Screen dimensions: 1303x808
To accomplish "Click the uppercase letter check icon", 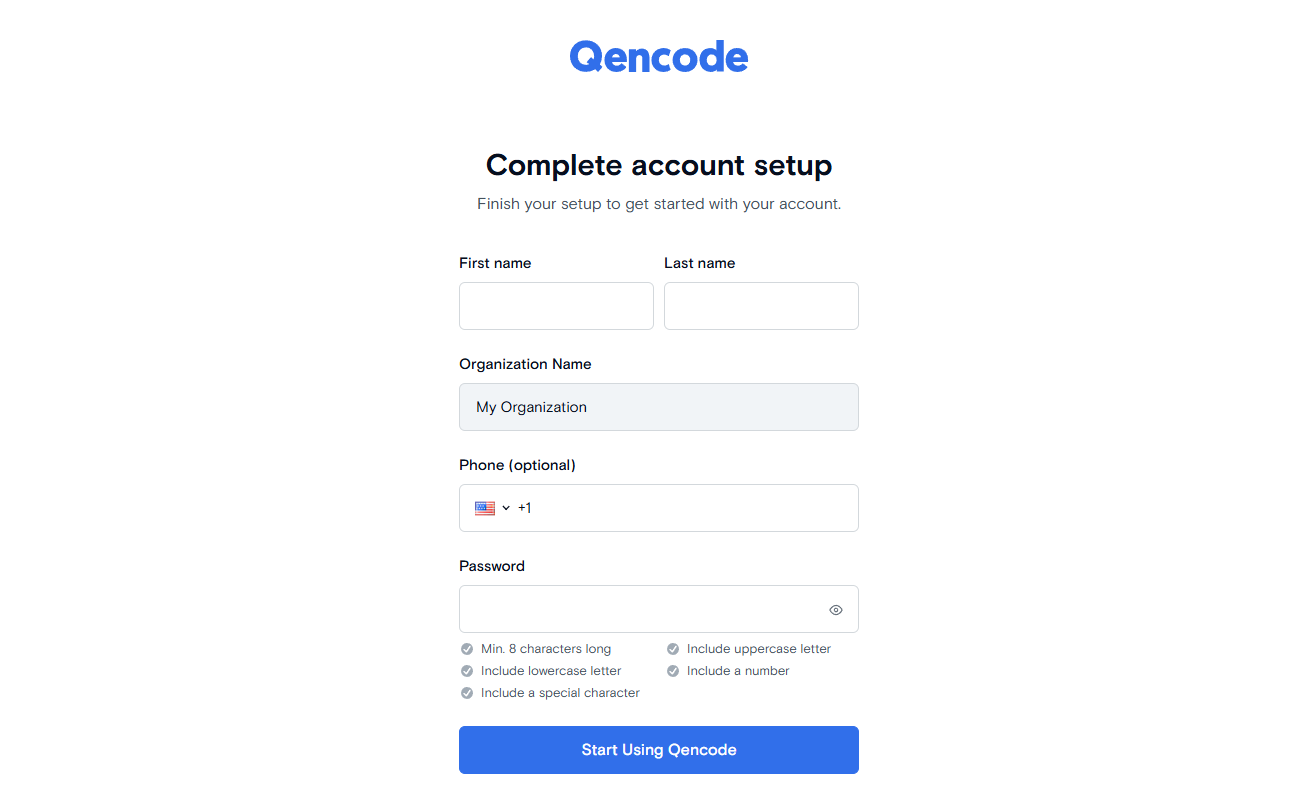I will pos(673,649).
